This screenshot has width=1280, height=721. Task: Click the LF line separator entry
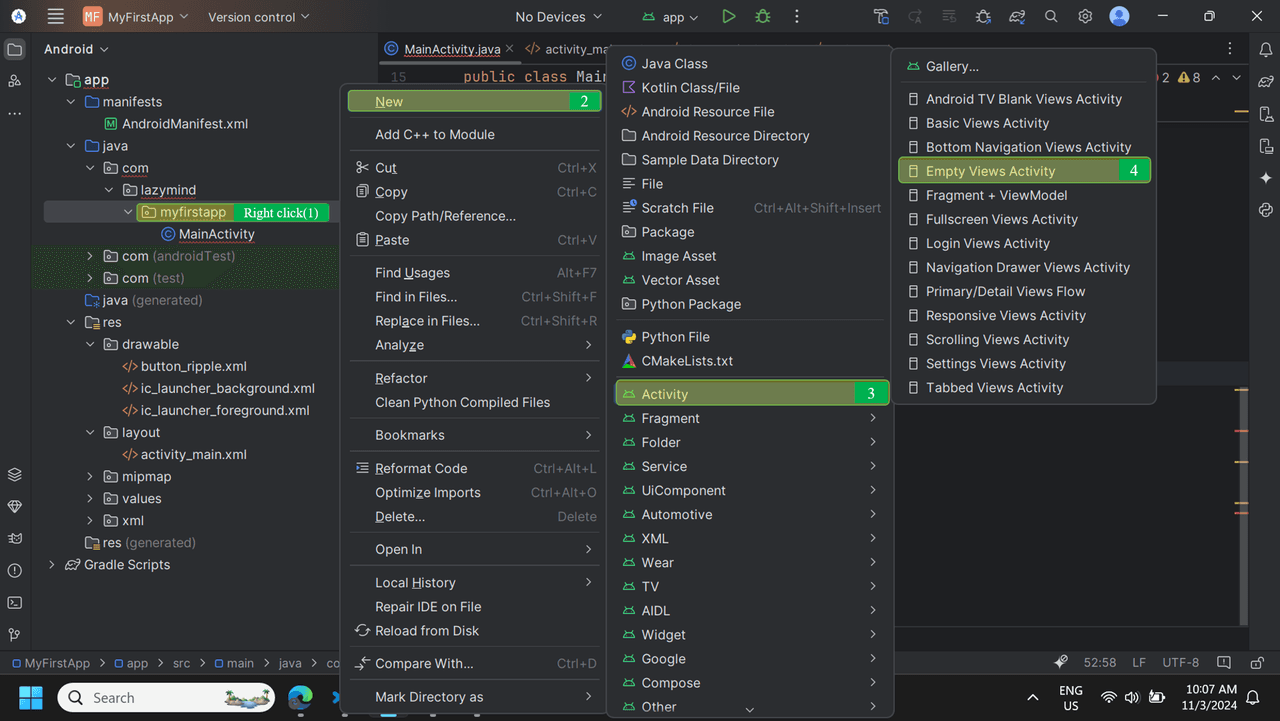tap(1139, 662)
